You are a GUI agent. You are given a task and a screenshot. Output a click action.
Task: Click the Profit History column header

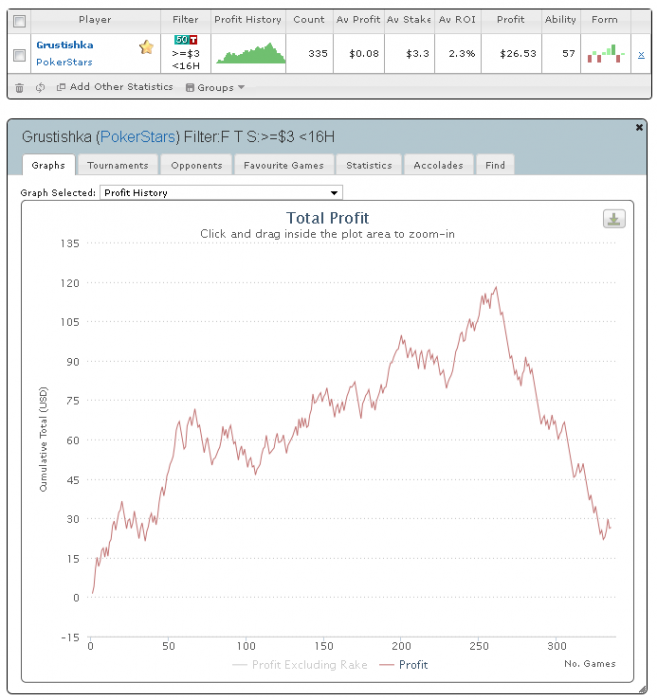pyautogui.click(x=248, y=20)
